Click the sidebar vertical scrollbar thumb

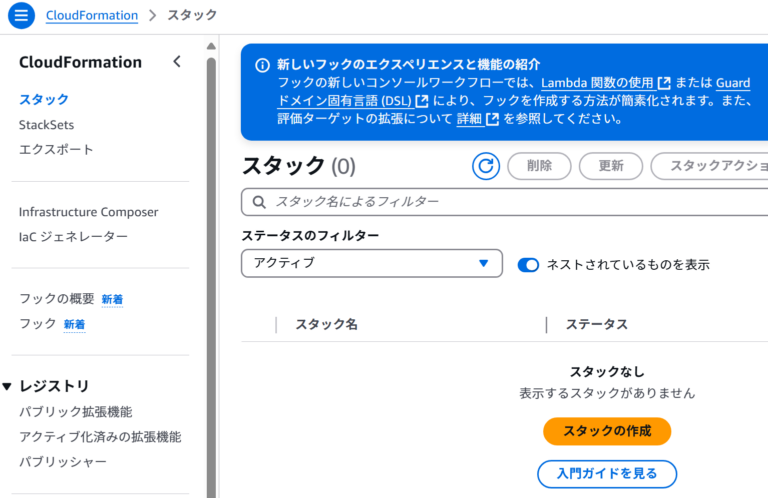coord(211,278)
